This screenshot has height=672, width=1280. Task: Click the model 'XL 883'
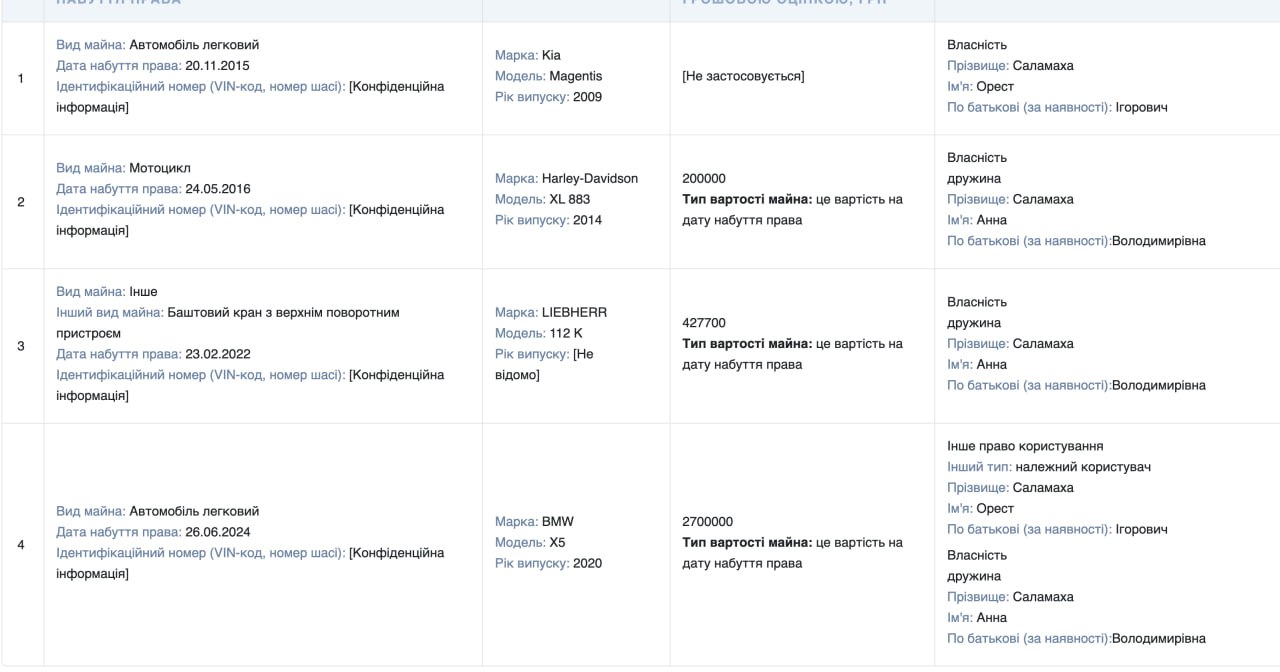tap(570, 199)
